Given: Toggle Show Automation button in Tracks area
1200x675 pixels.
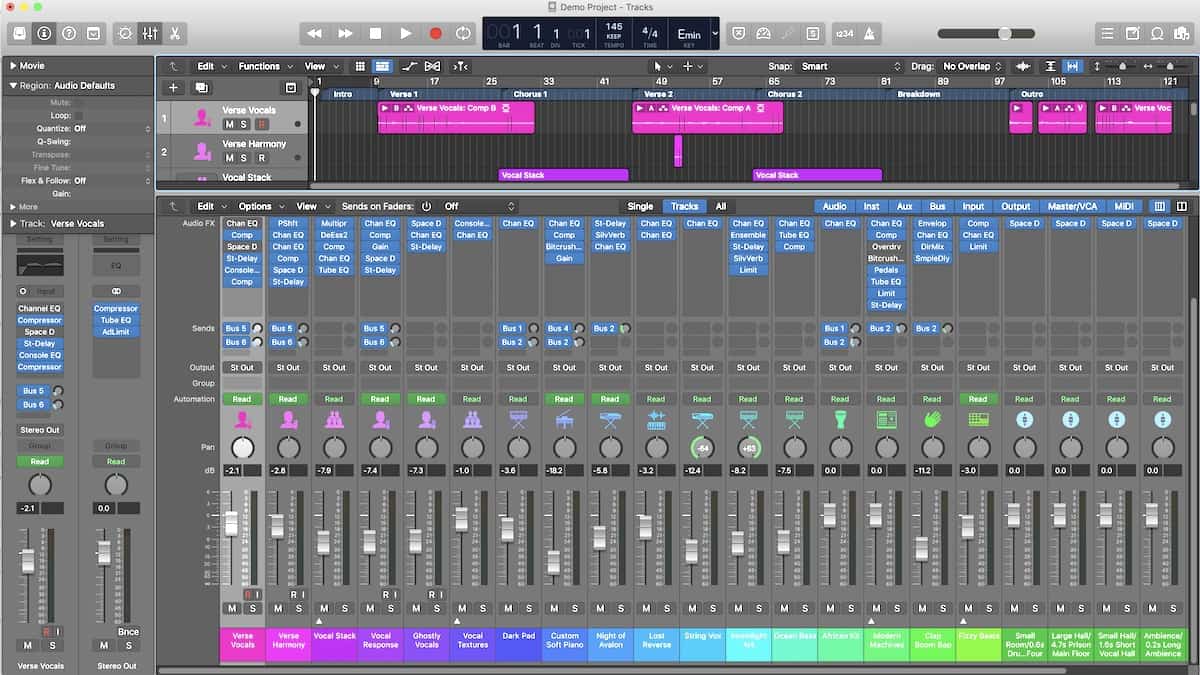Looking at the screenshot, I should (409, 66).
